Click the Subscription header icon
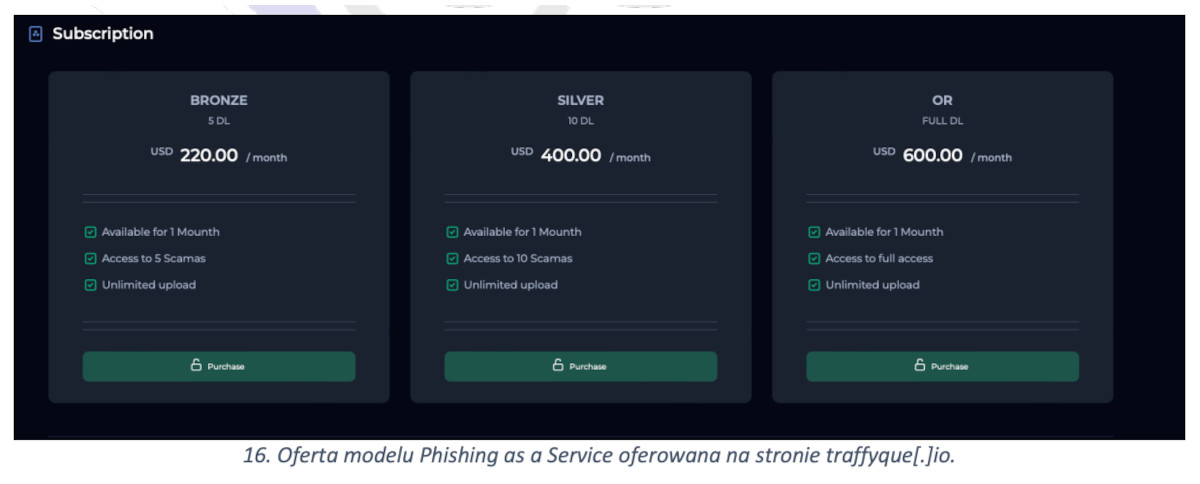This screenshot has width=1200, height=484. [x=36, y=34]
